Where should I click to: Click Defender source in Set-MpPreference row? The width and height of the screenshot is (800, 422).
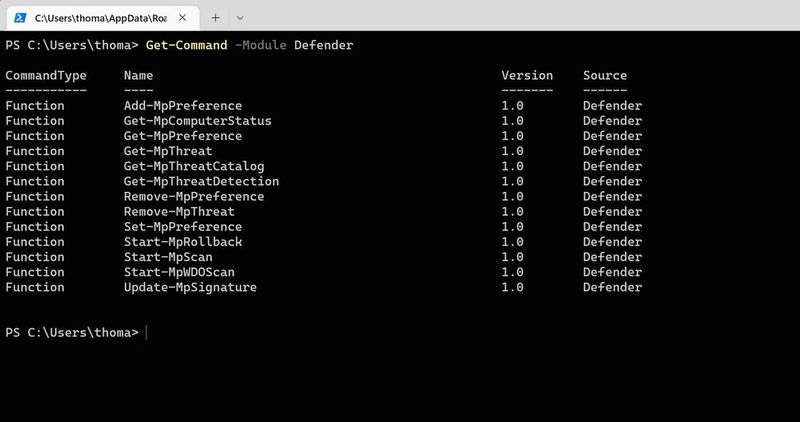pos(612,227)
